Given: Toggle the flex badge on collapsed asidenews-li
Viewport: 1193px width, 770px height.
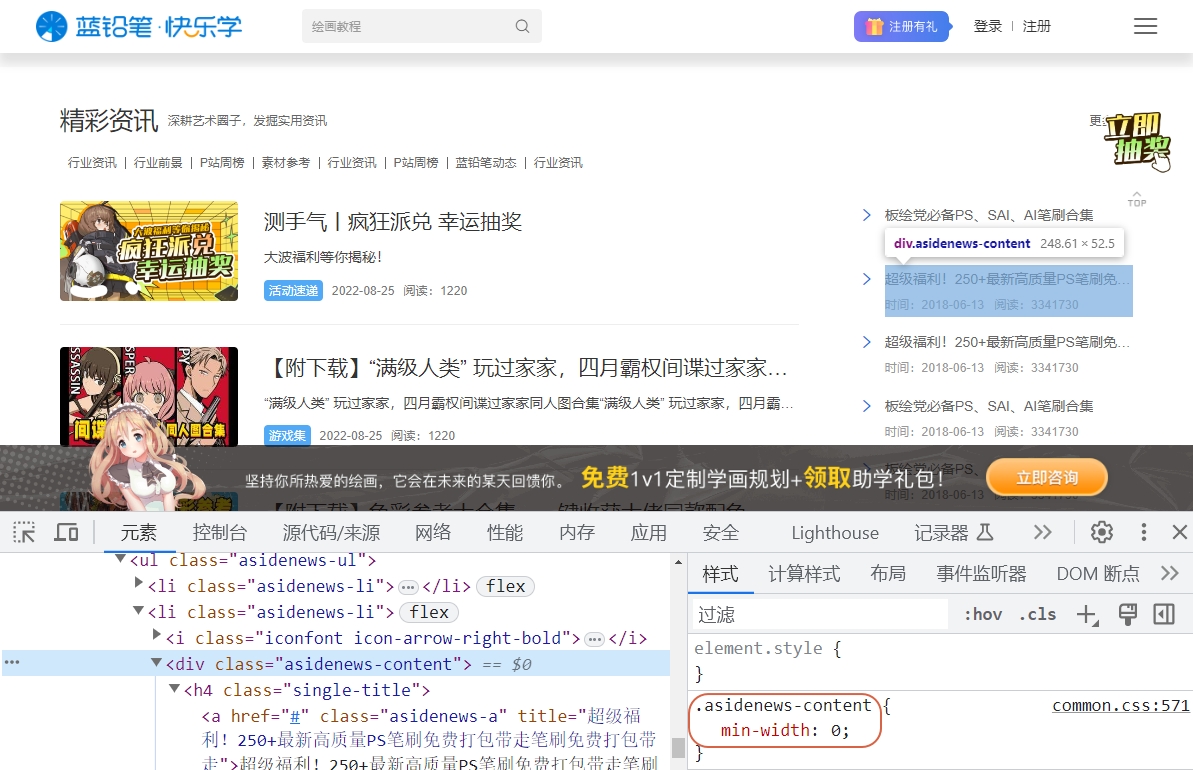Looking at the screenshot, I should 506,587.
